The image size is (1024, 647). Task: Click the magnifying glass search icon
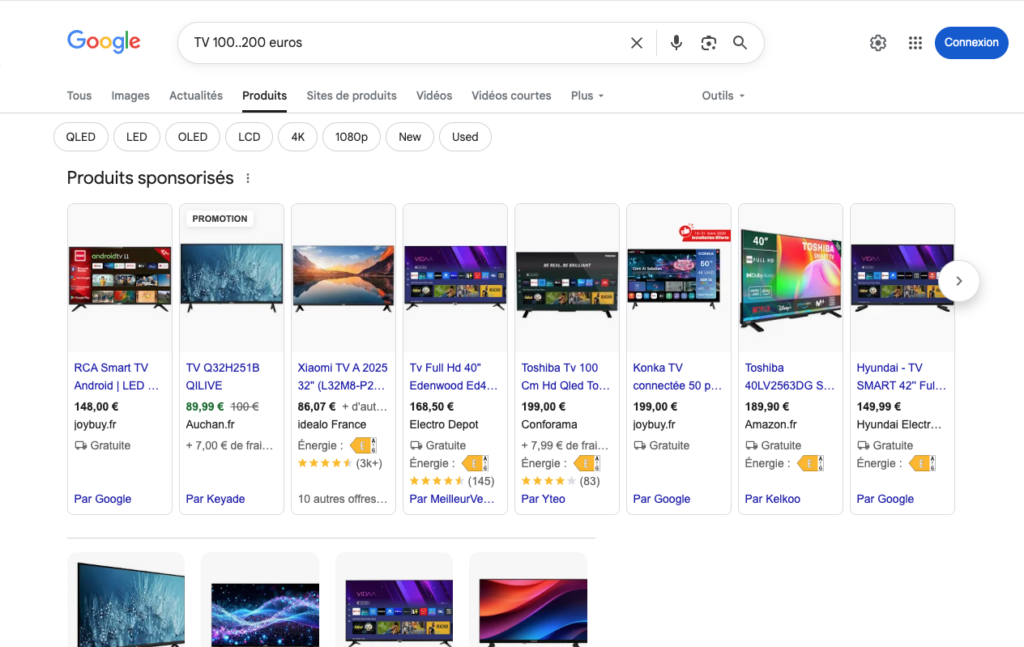coord(740,43)
